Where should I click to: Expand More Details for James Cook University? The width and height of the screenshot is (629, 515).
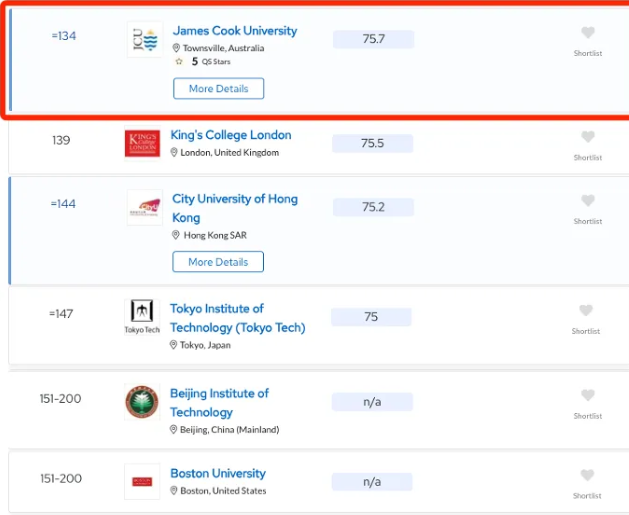point(218,89)
